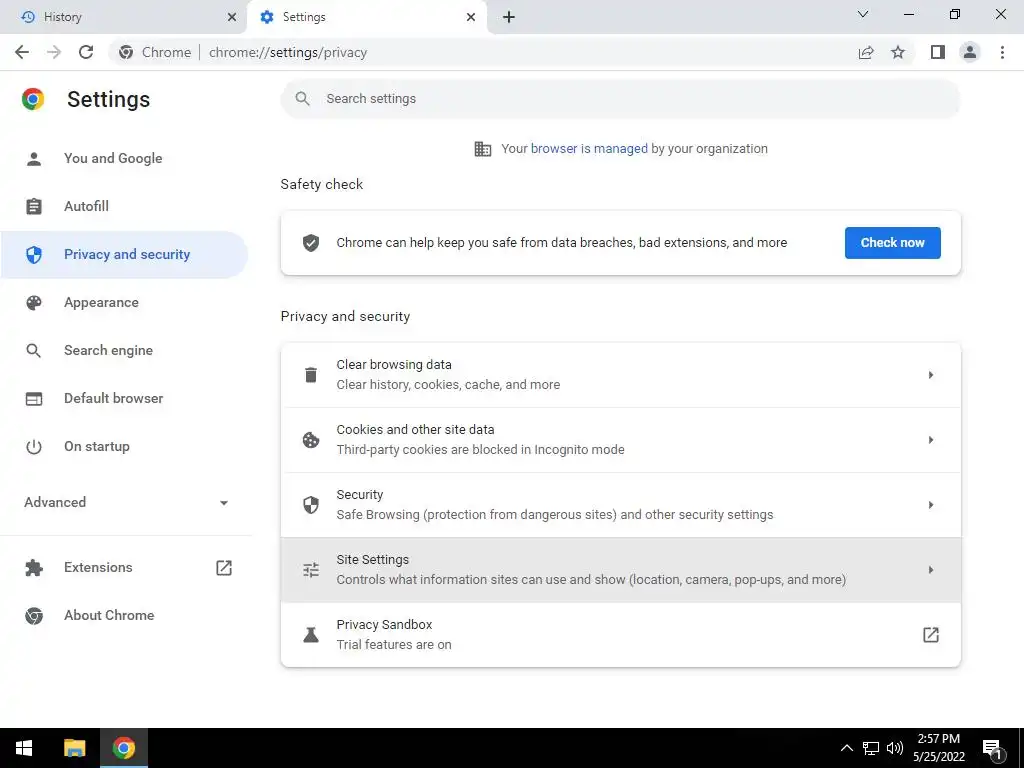The width and height of the screenshot is (1024, 768).
Task: Click the Chrome taskbar icon
Action: point(123,748)
